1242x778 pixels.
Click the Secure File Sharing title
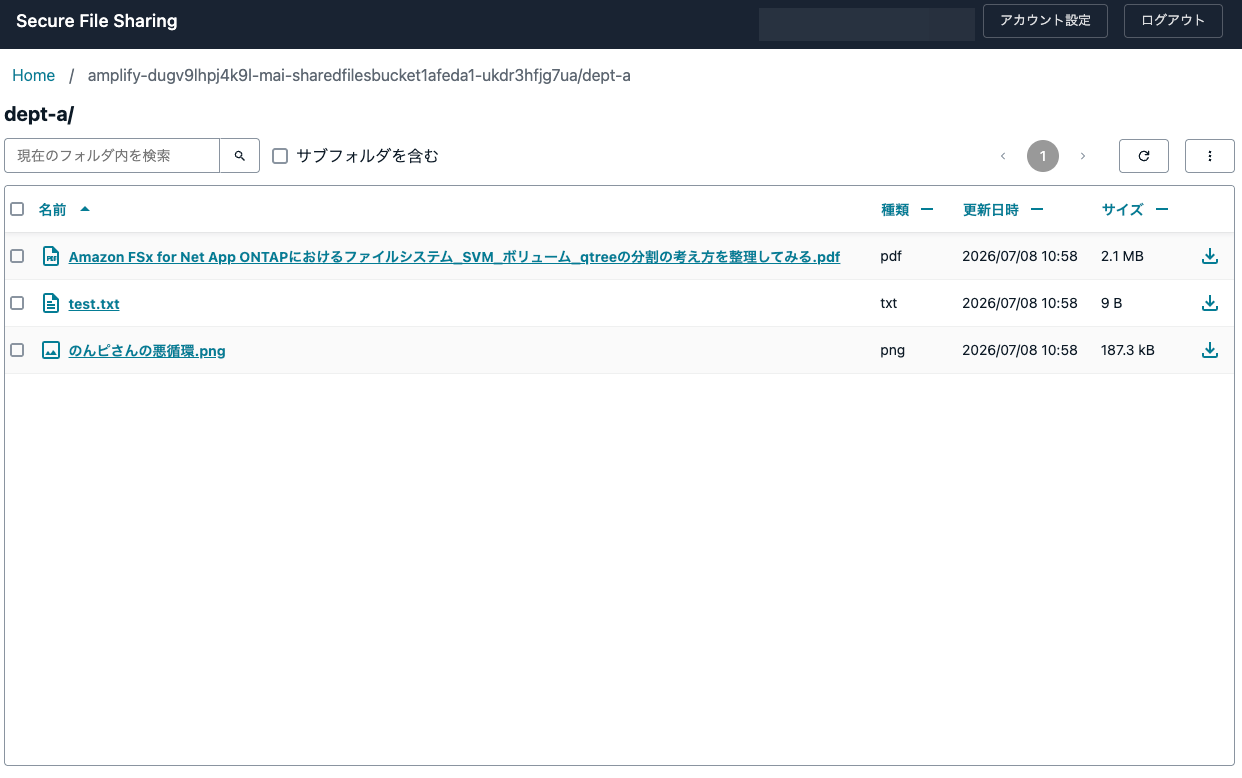point(97,20)
